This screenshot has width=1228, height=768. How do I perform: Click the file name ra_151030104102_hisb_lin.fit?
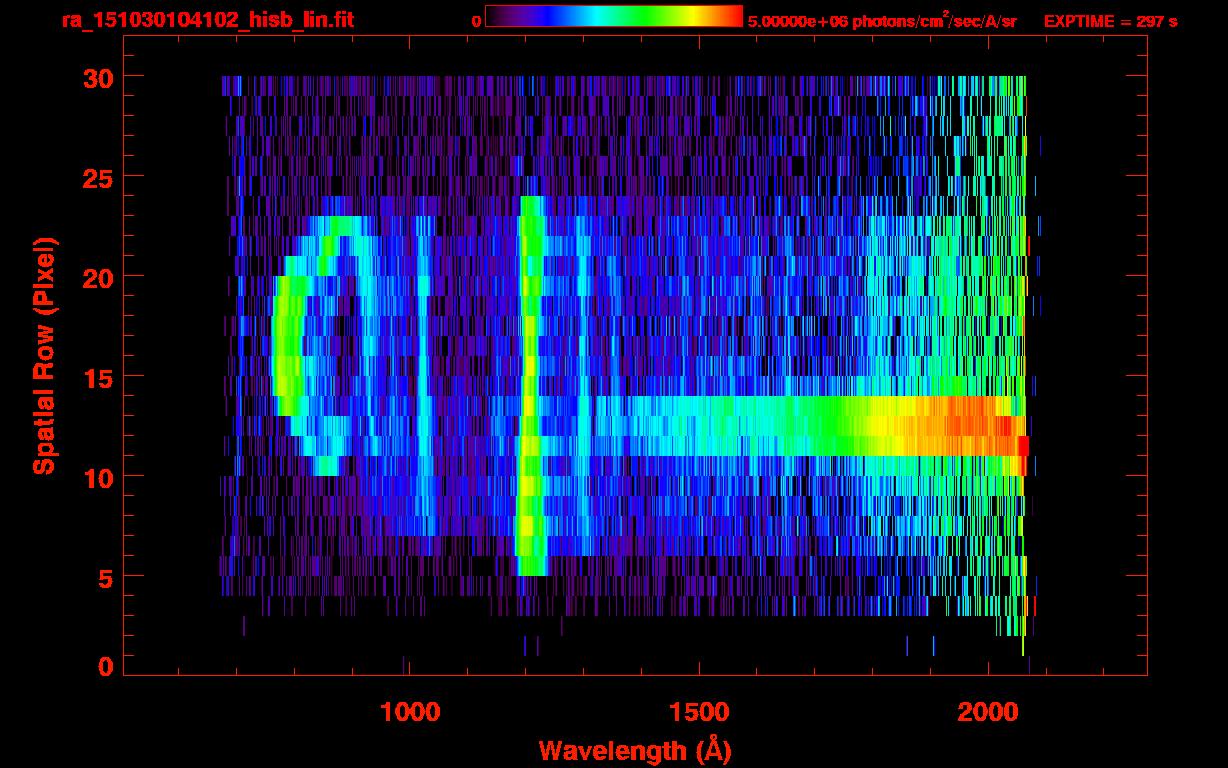click(x=207, y=19)
